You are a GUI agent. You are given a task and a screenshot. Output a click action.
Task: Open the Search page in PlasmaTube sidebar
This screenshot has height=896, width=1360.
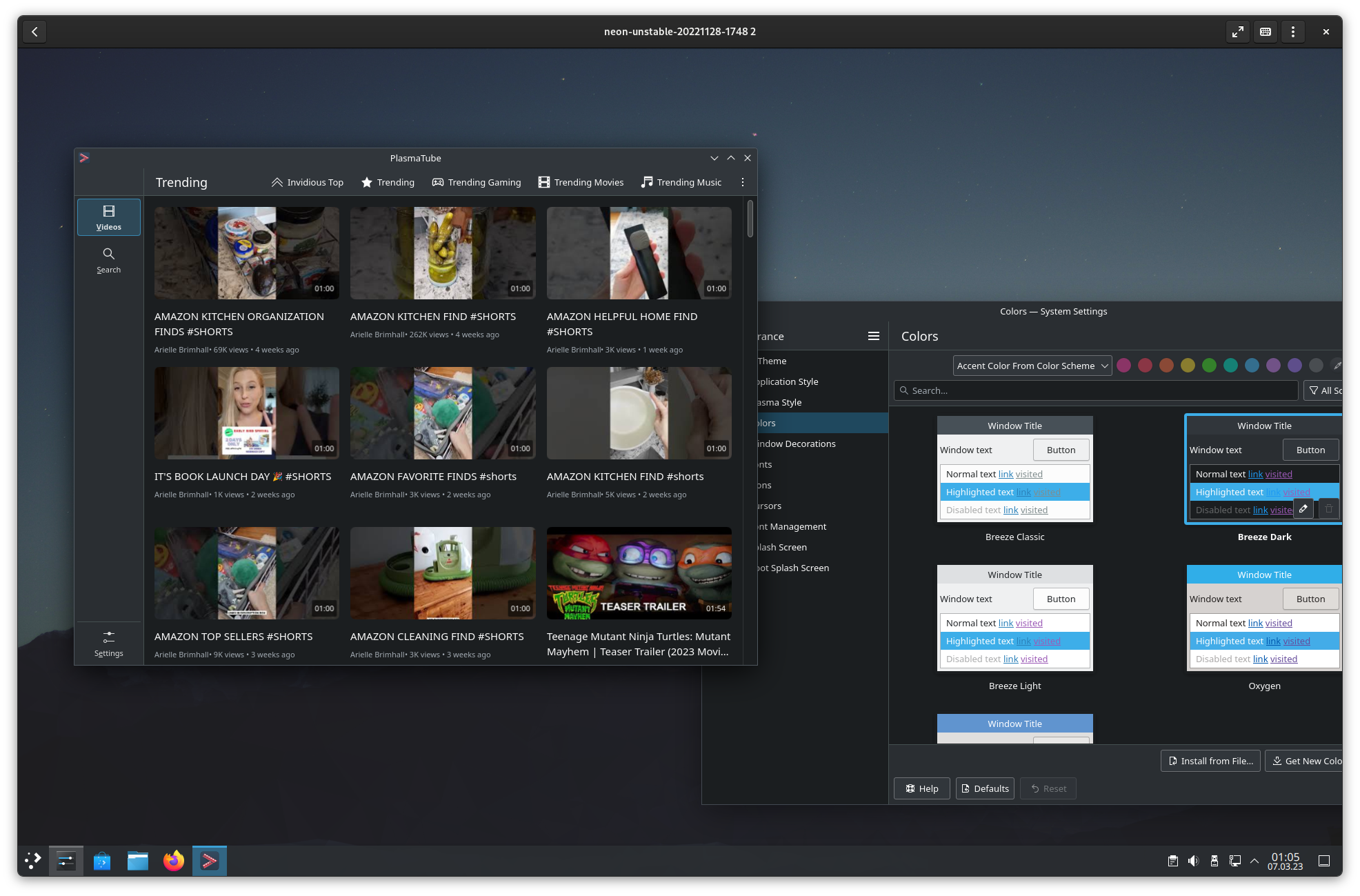pyautogui.click(x=109, y=261)
